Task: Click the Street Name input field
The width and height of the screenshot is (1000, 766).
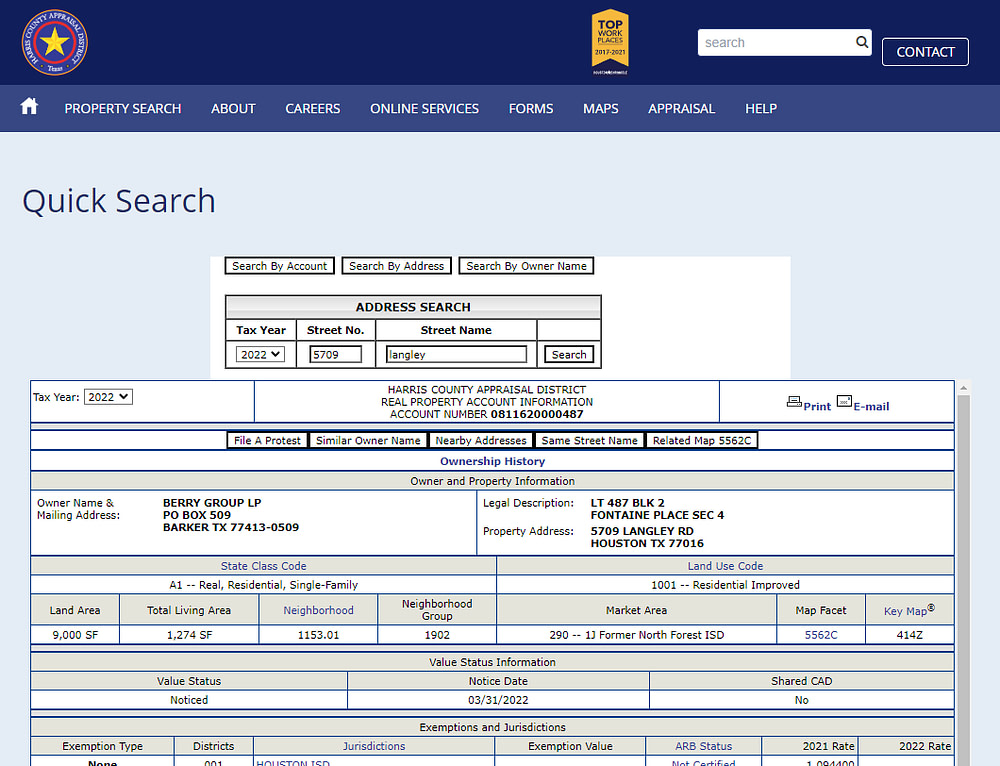Action: [x=456, y=354]
